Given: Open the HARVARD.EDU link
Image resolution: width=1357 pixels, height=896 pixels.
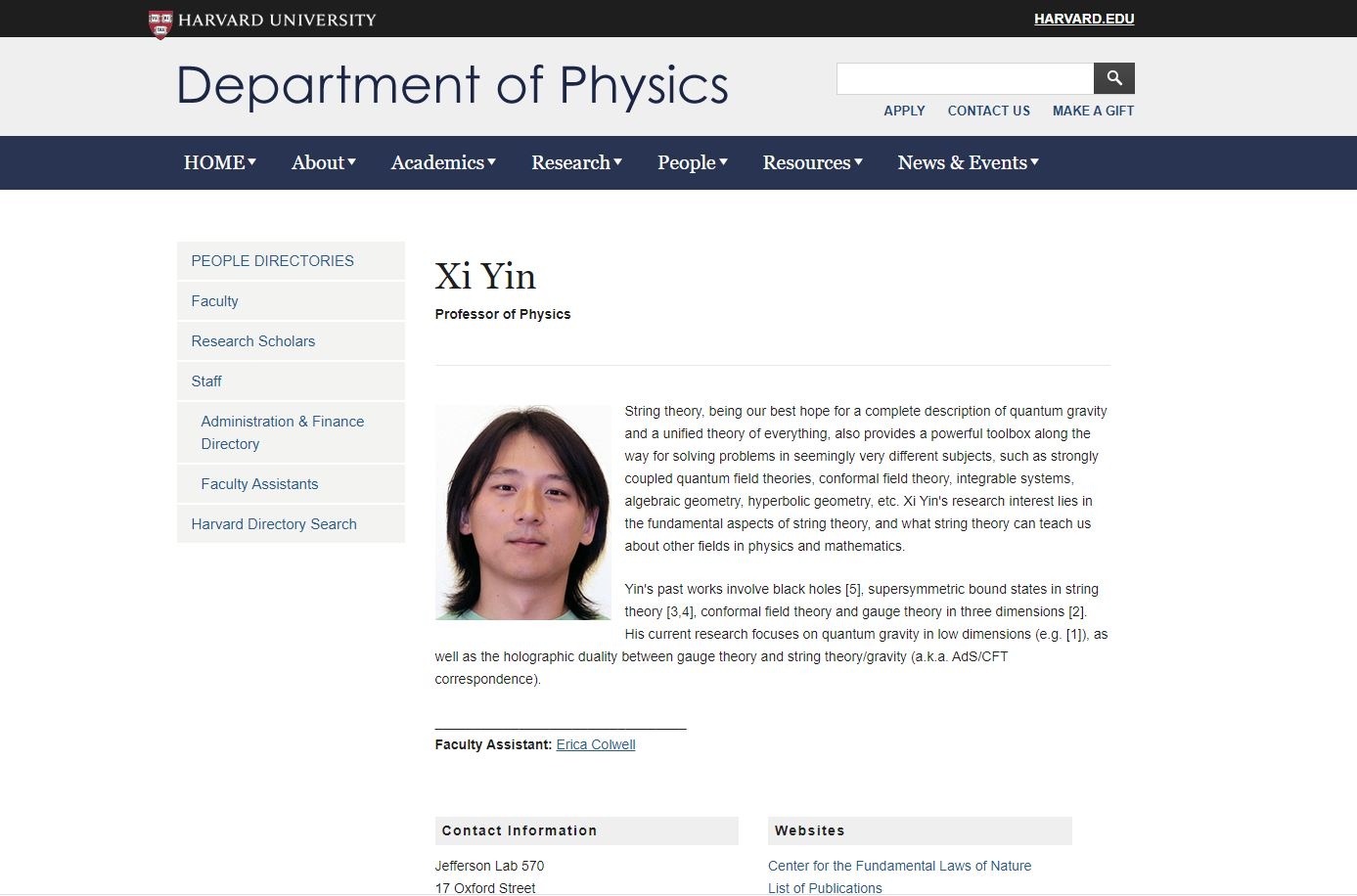Looking at the screenshot, I should 1084,18.
